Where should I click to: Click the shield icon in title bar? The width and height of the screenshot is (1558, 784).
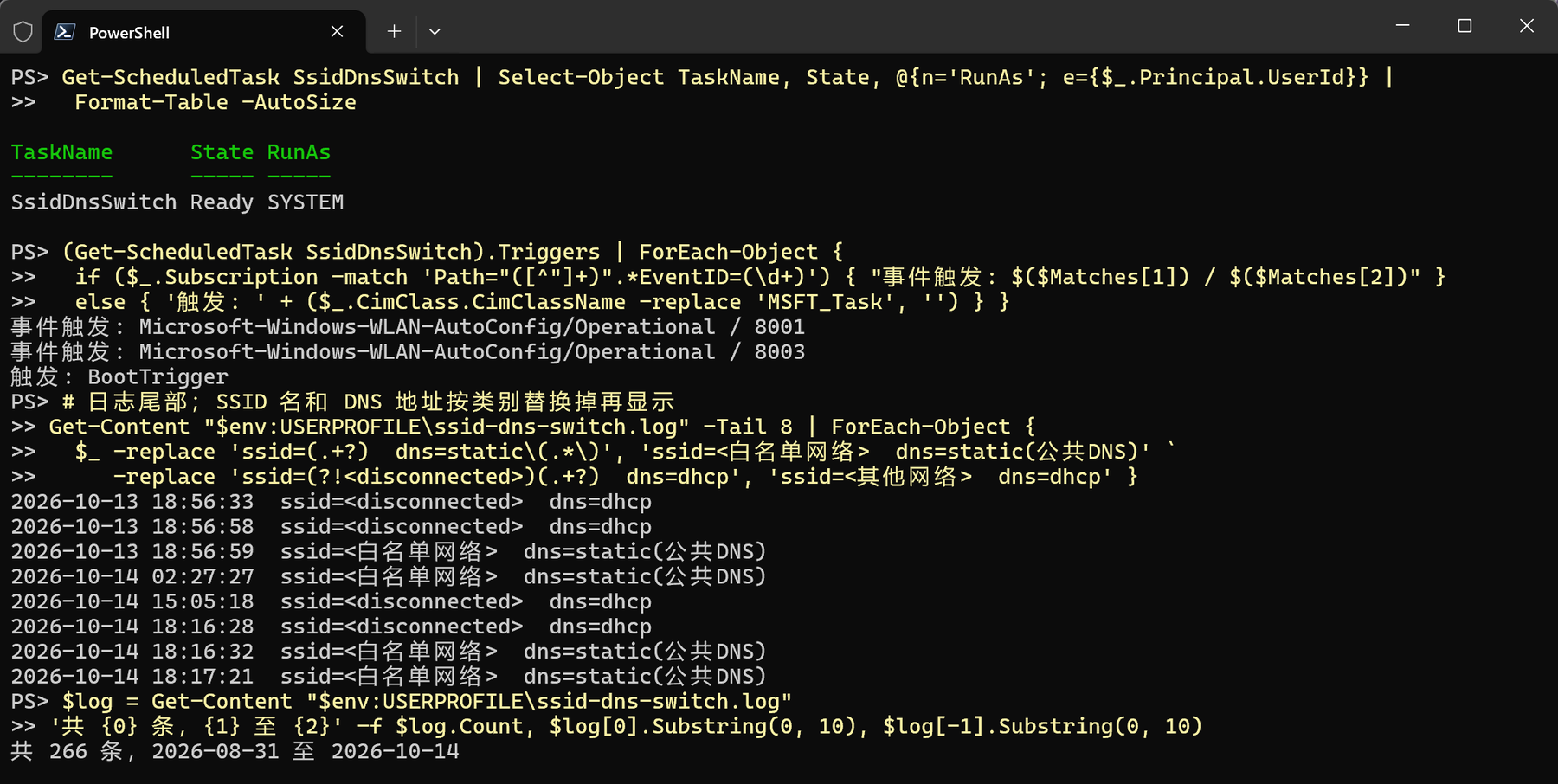click(23, 32)
